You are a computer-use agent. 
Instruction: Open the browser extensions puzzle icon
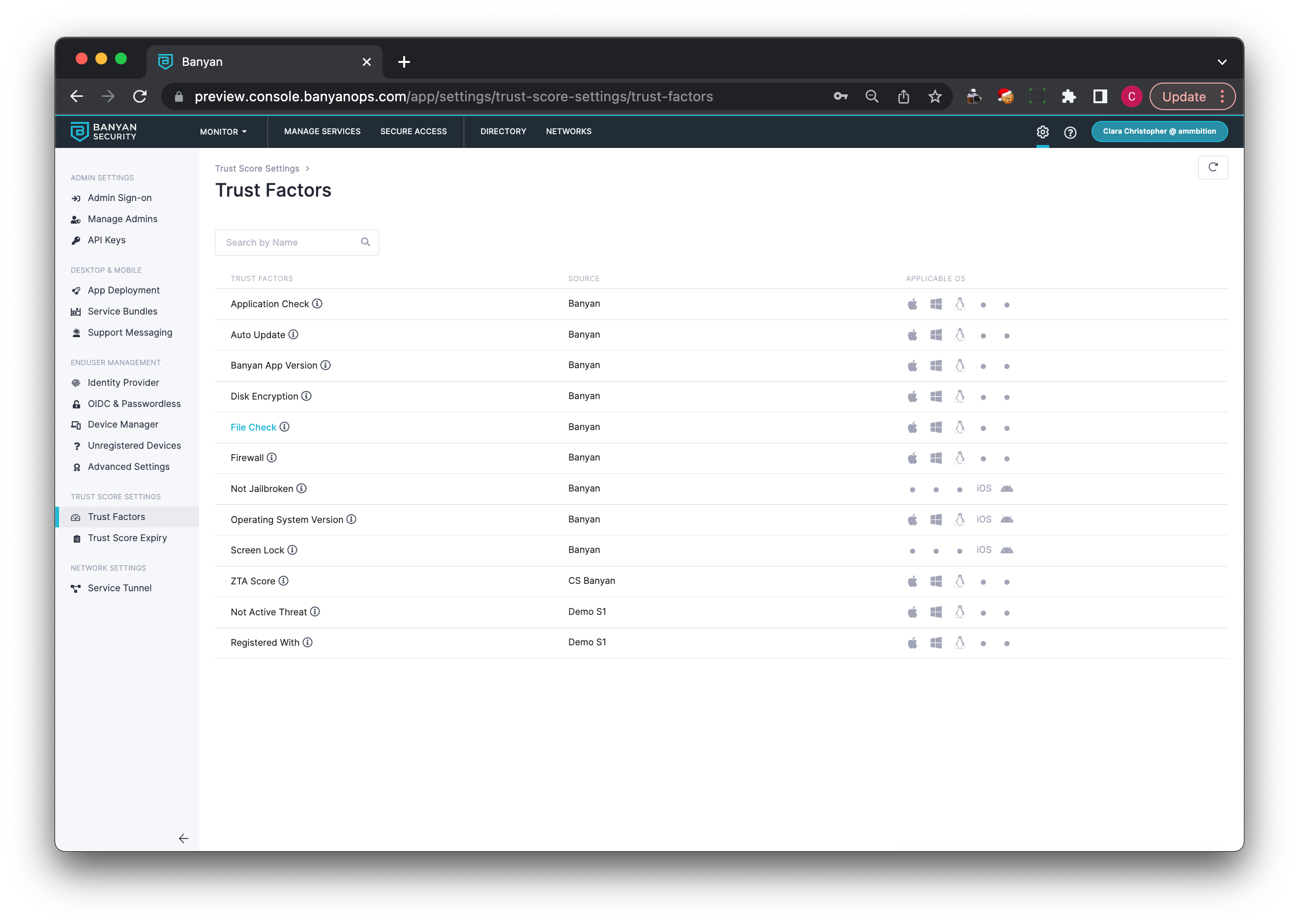[1068, 97]
